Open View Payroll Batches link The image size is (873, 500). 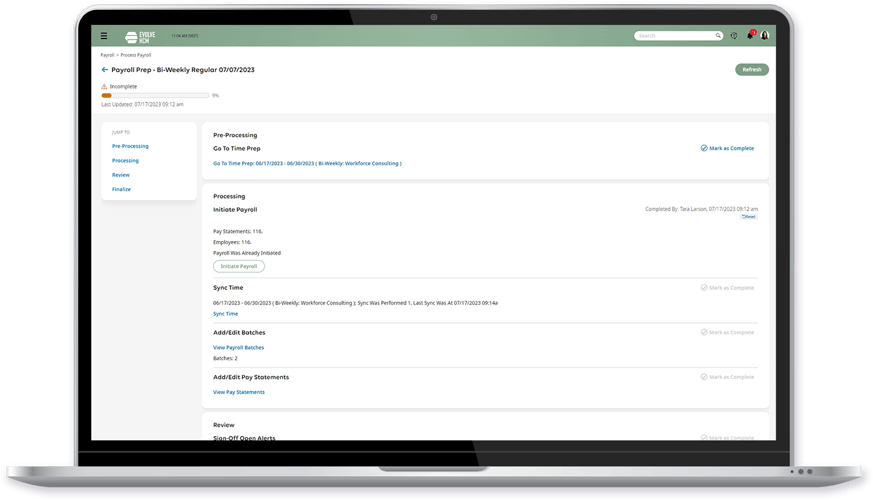tap(238, 347)
